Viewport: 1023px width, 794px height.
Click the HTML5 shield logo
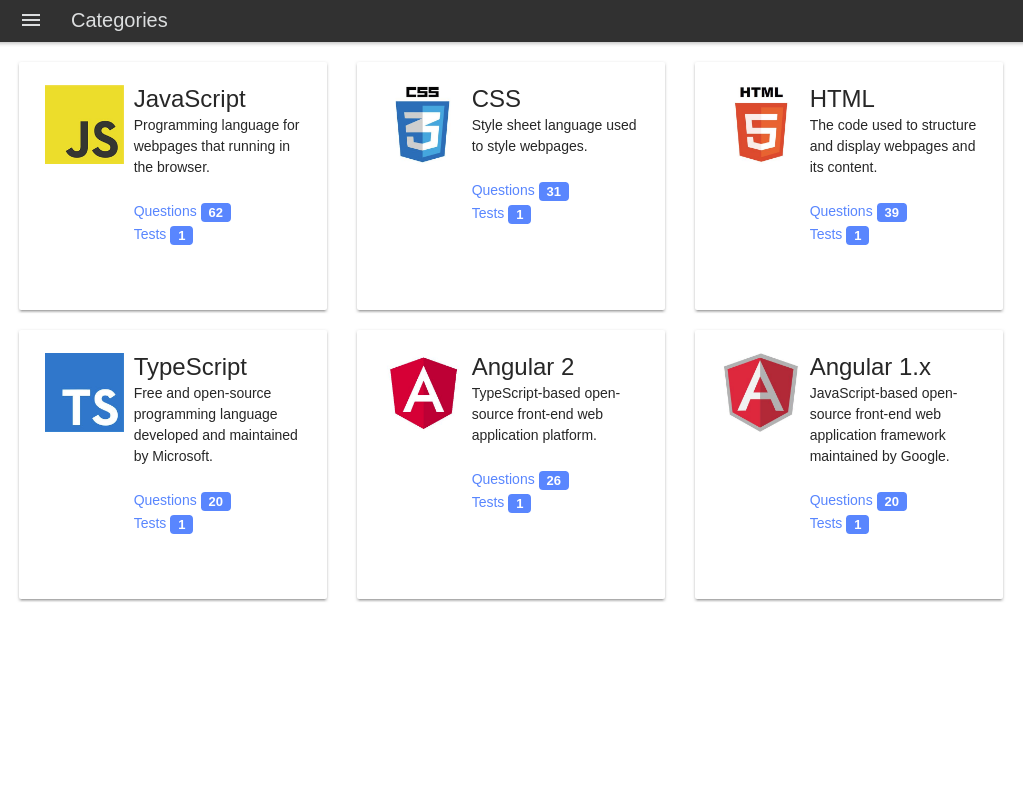pyautogui.click(x=761, y=124)
